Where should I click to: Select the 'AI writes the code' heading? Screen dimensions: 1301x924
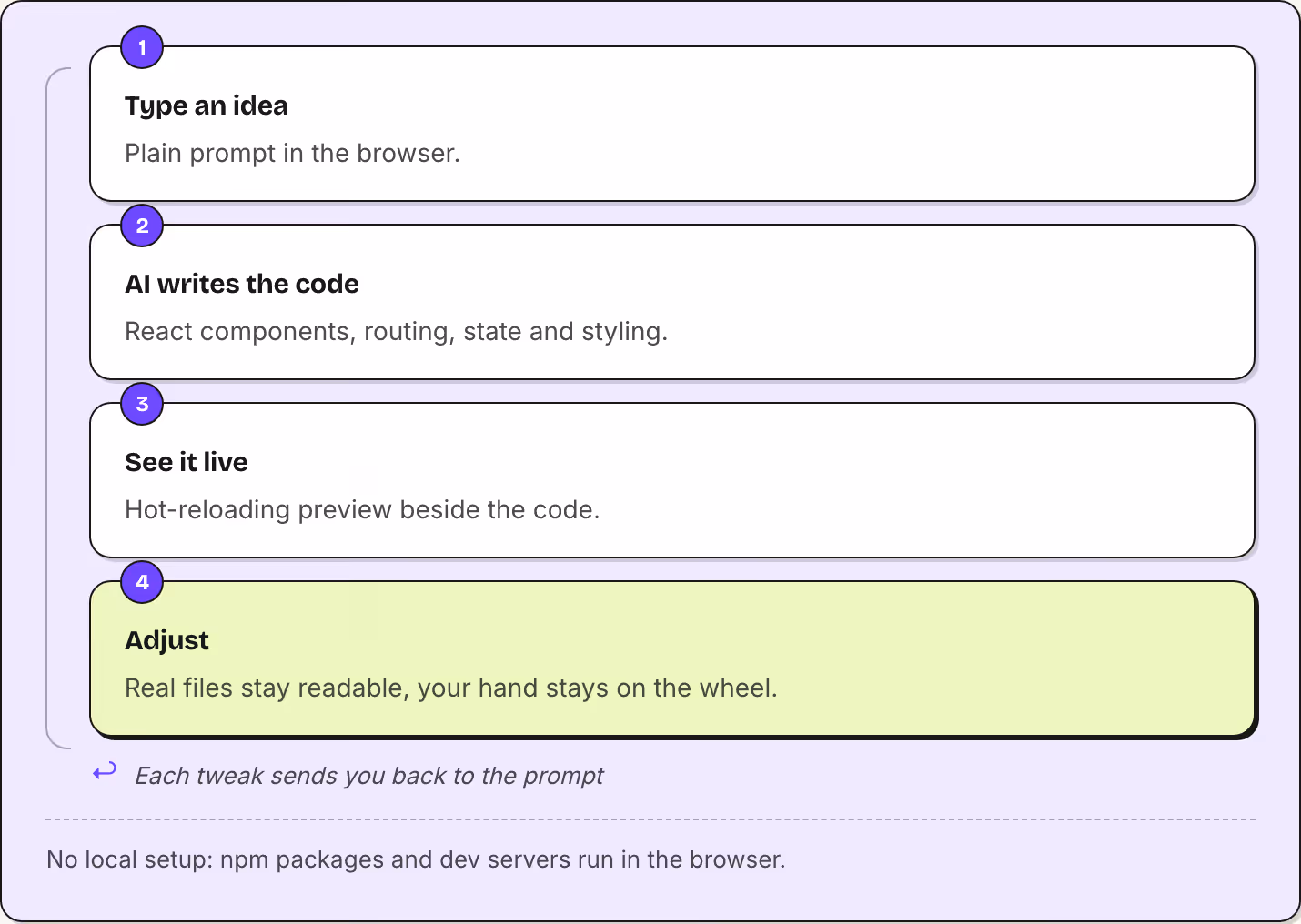(x=242, y=284)
